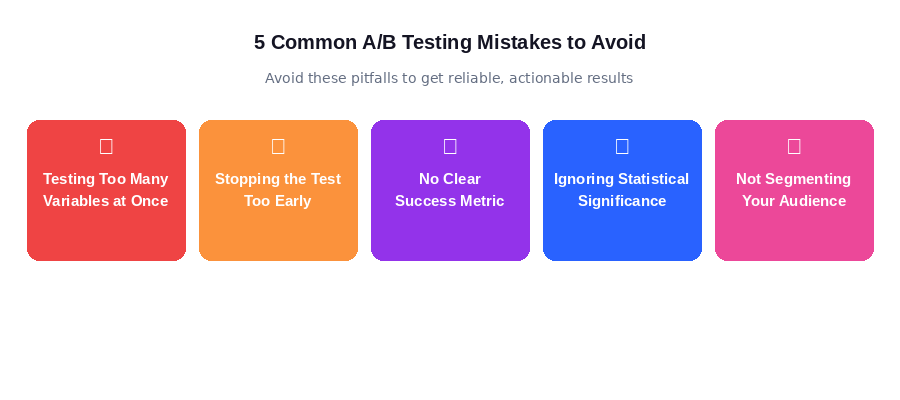
Task: Click the icon above "Testing Too Many Variables"
Action: tap(106, 146)
